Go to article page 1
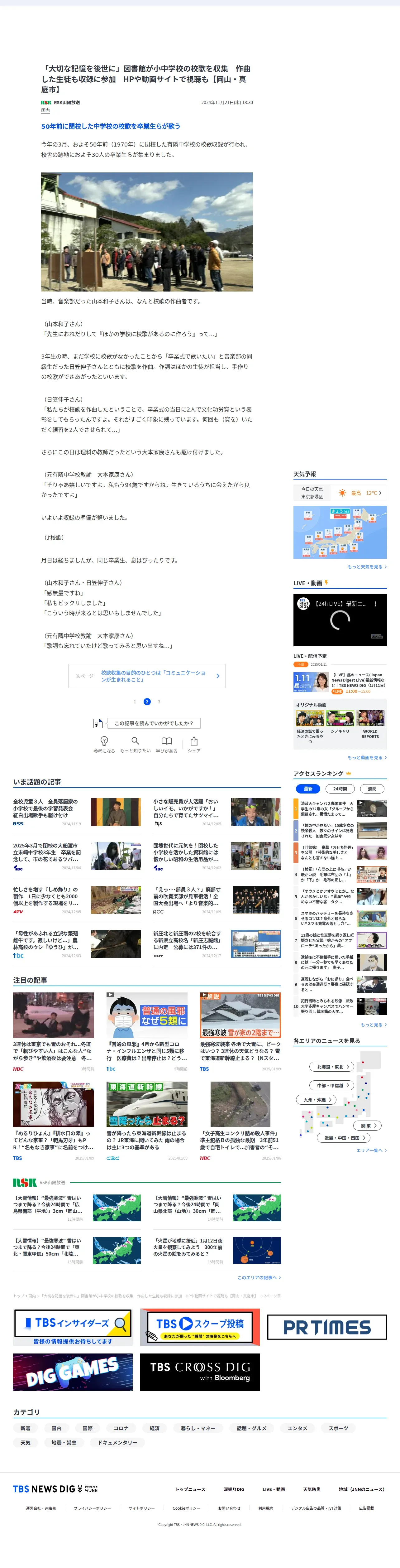 coord(135,702)
